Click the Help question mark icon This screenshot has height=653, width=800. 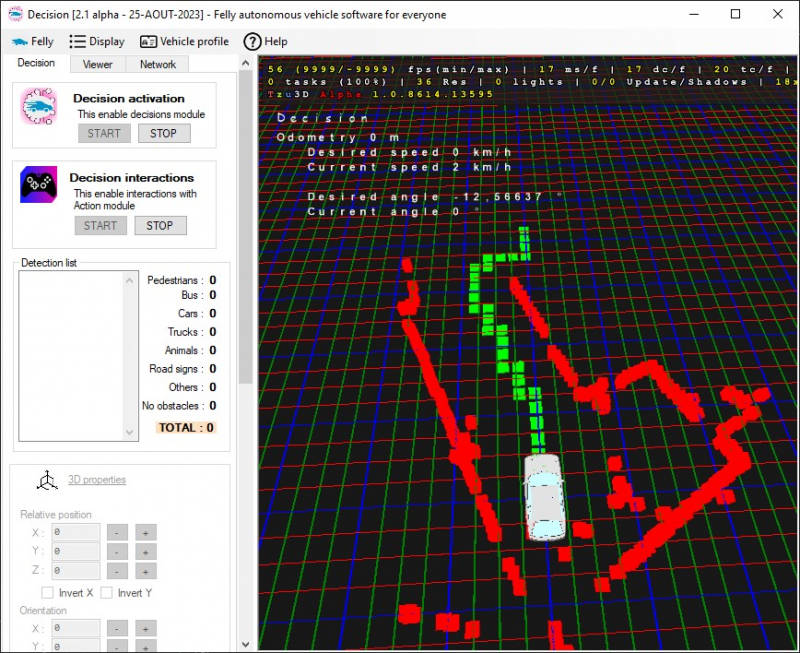click(x=252, y=41)
